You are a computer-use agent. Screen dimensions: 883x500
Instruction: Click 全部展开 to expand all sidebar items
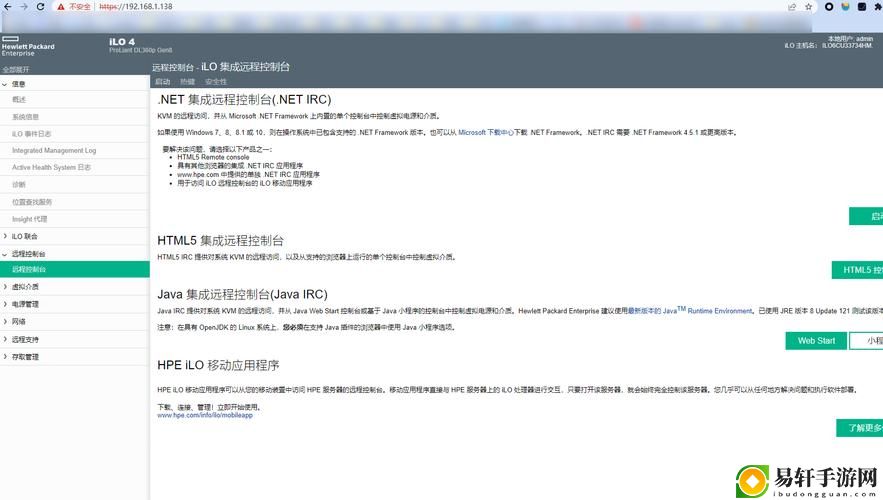click(x=16, y=70)
